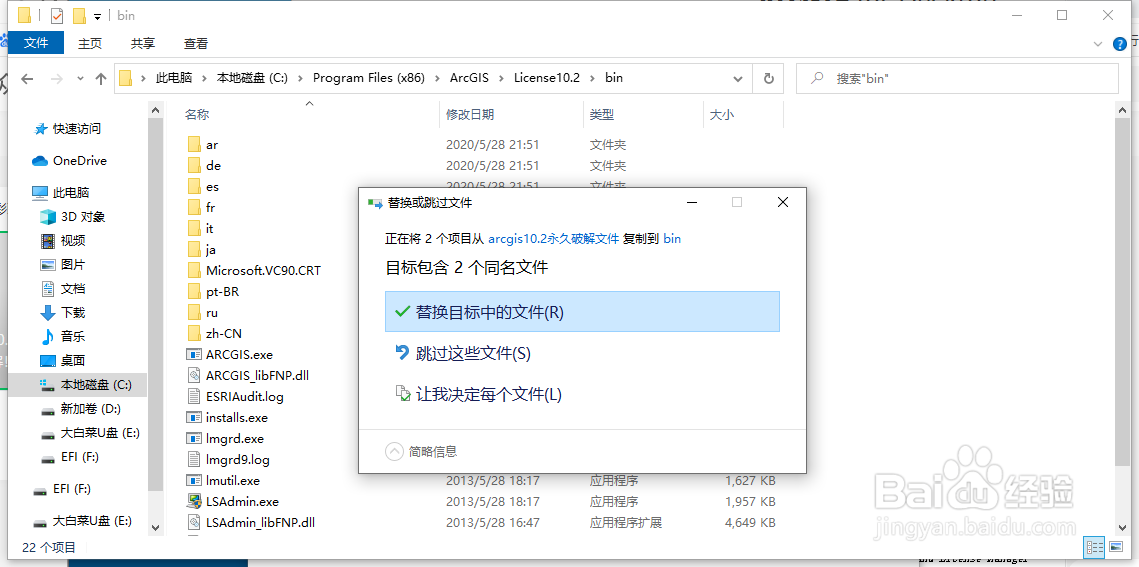
Task: Go up one folder level
Action: [101, 78]
